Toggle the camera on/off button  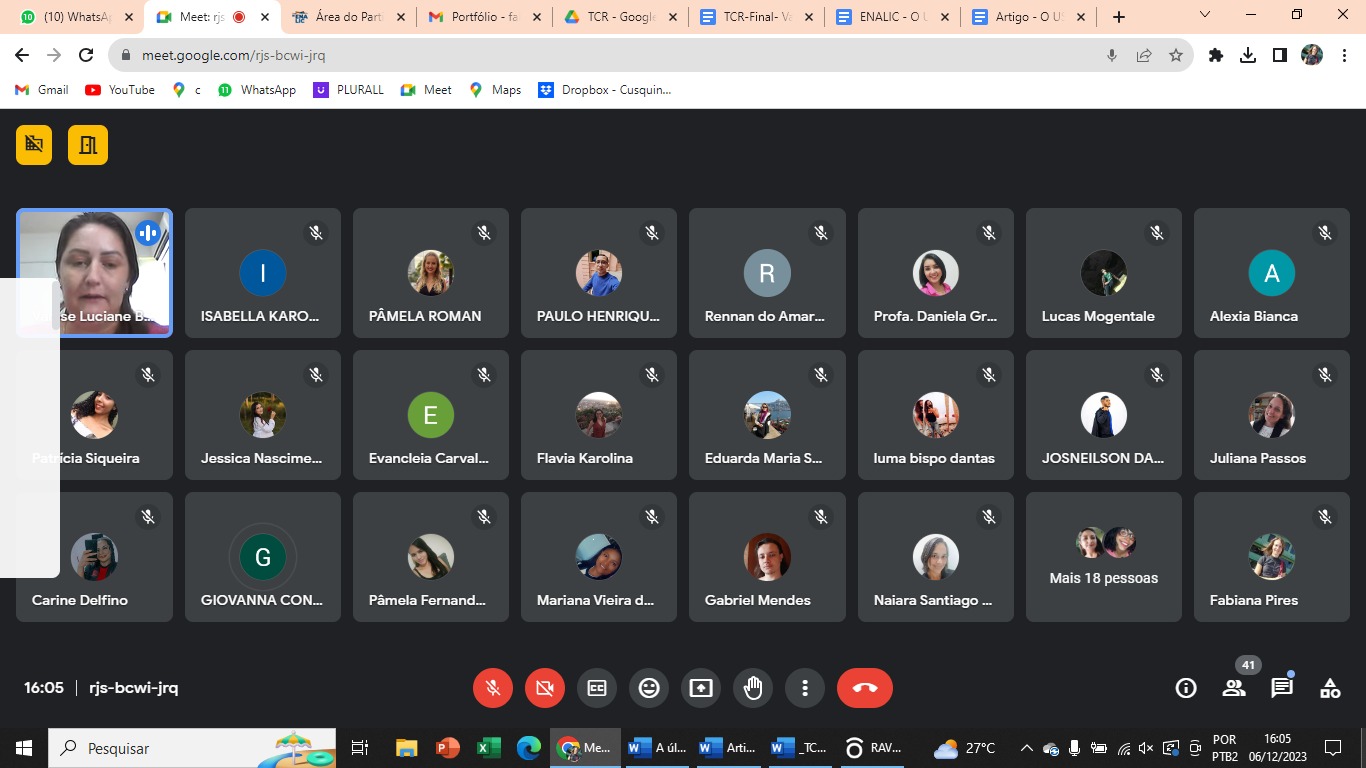pyautogui.click(x=545, y=688)
